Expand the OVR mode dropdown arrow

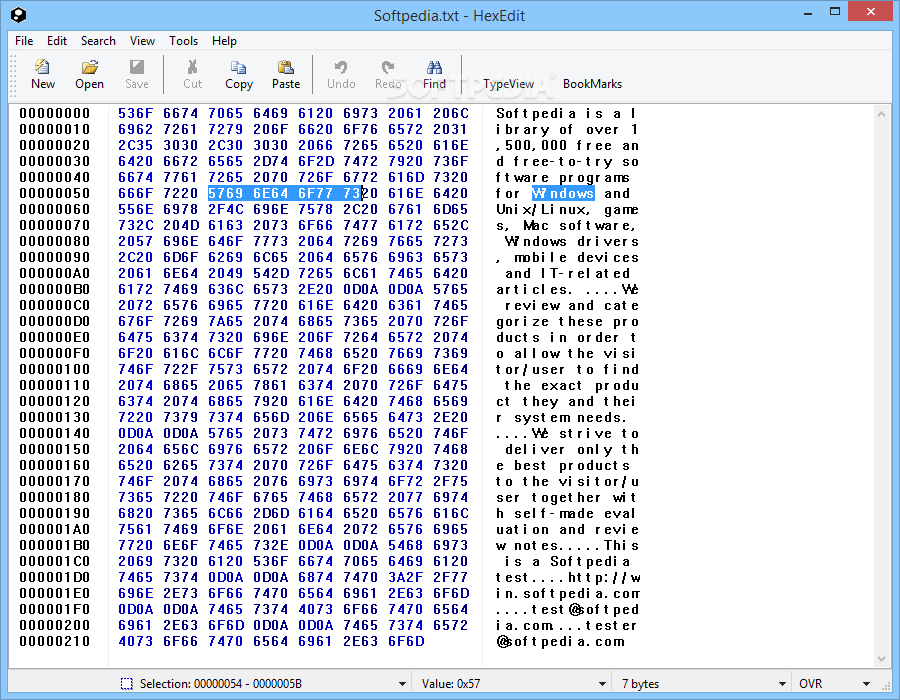click(866, 684)
